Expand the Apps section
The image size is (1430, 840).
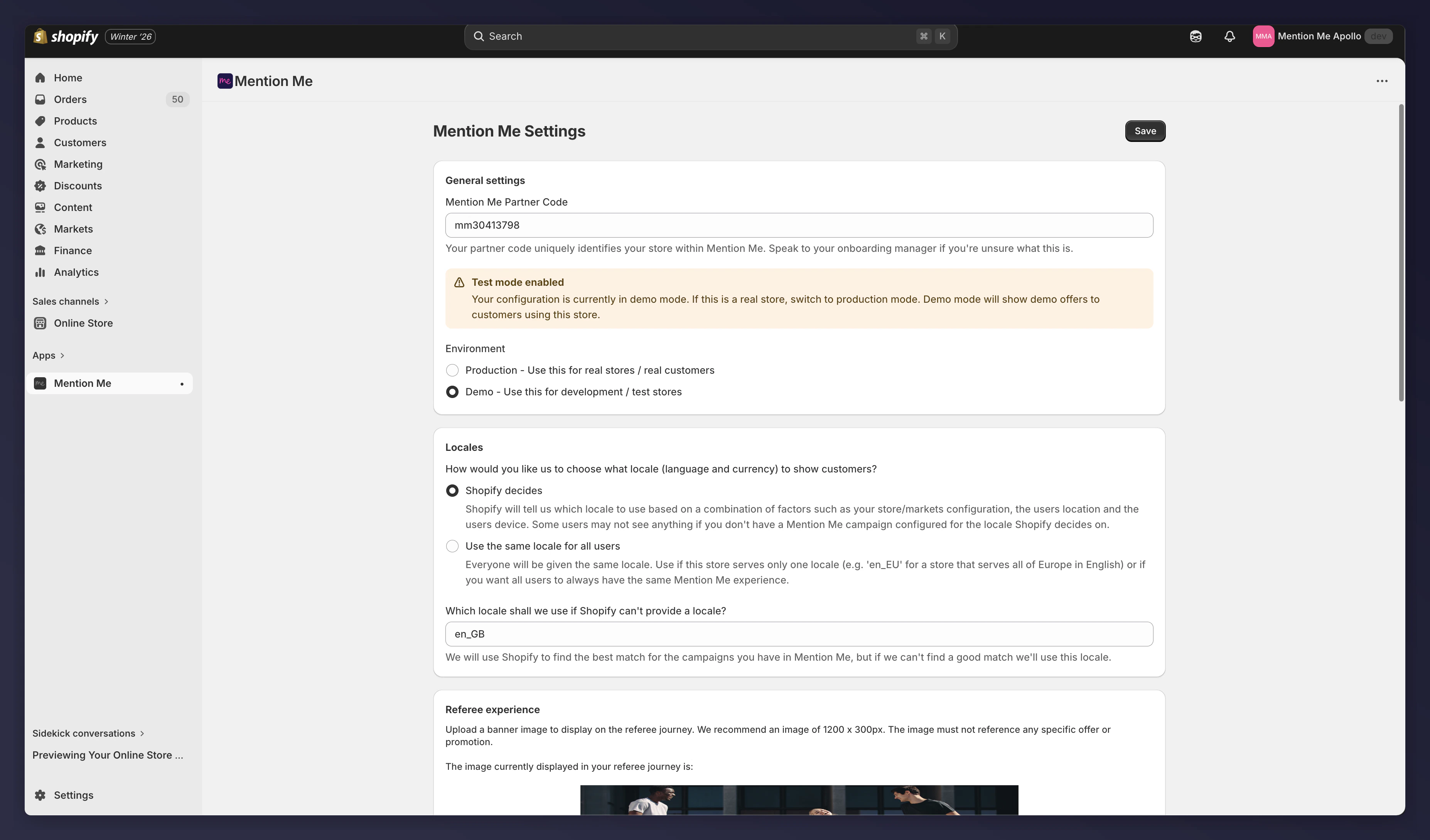(x=49, y=355)
